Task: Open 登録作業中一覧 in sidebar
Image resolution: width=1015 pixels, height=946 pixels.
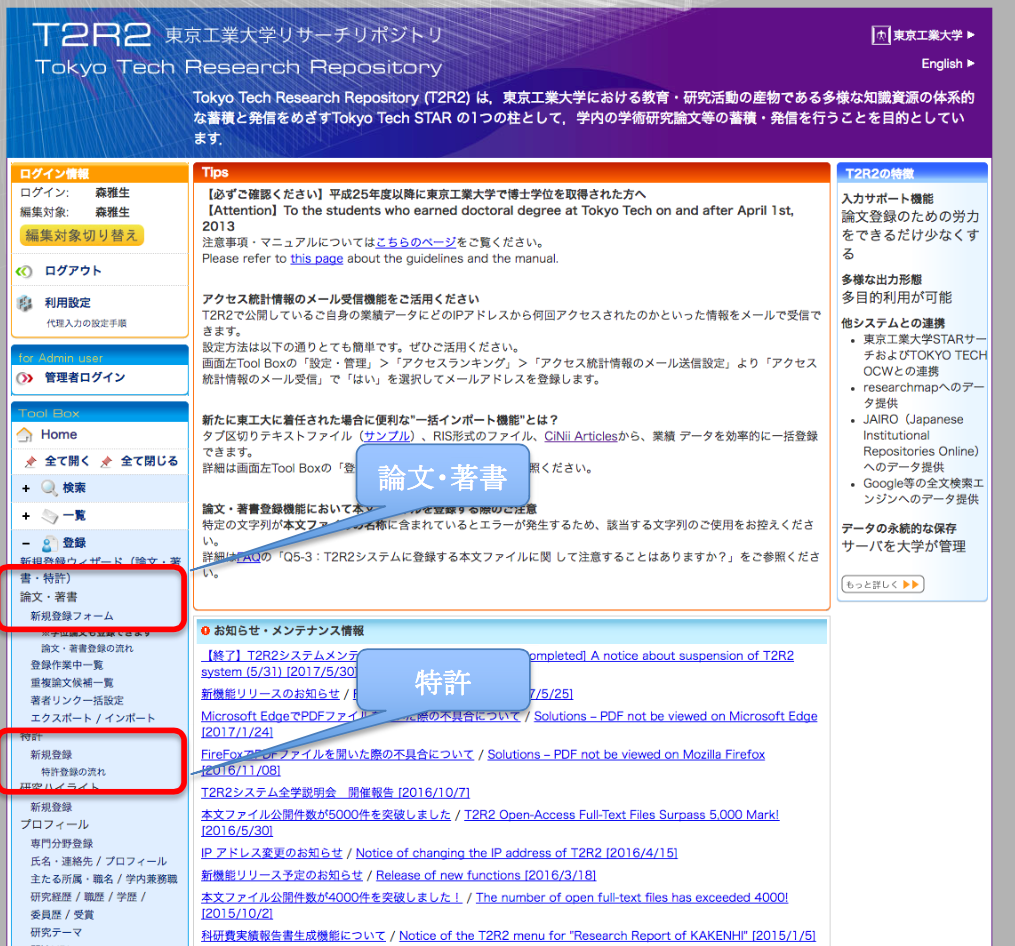Action: pyautogui.click(x=67, y=665)
